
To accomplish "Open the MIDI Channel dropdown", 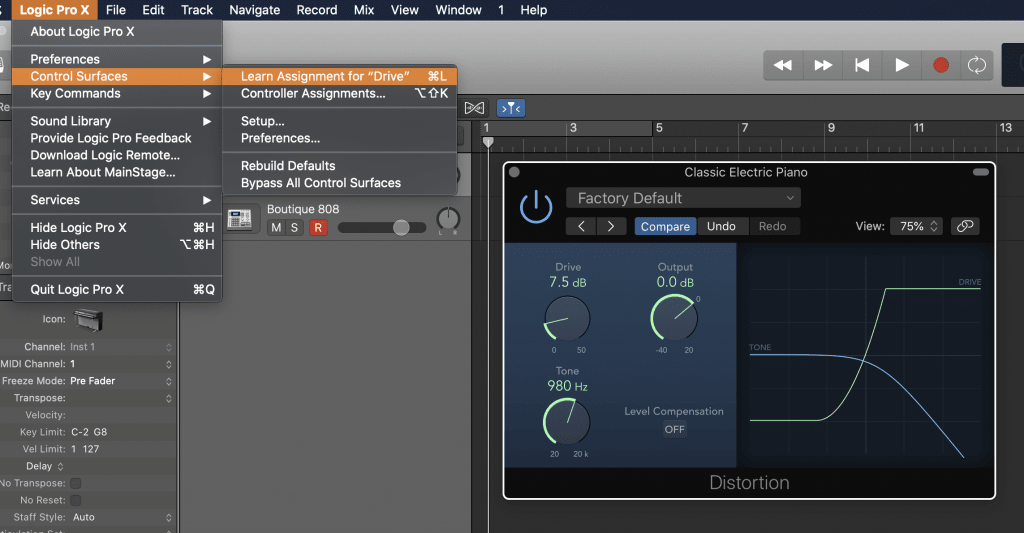I will point(121,364).
